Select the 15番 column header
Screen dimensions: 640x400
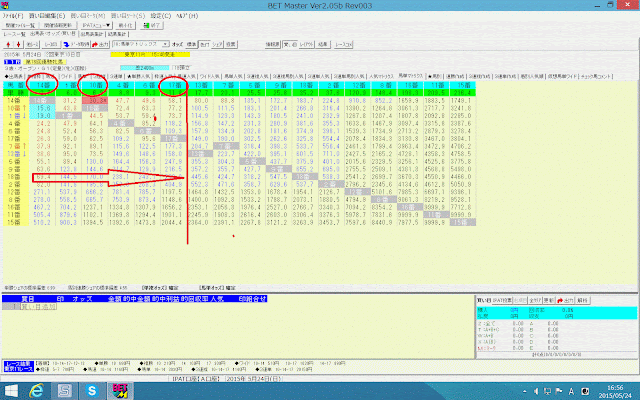[x=463, y=85]
